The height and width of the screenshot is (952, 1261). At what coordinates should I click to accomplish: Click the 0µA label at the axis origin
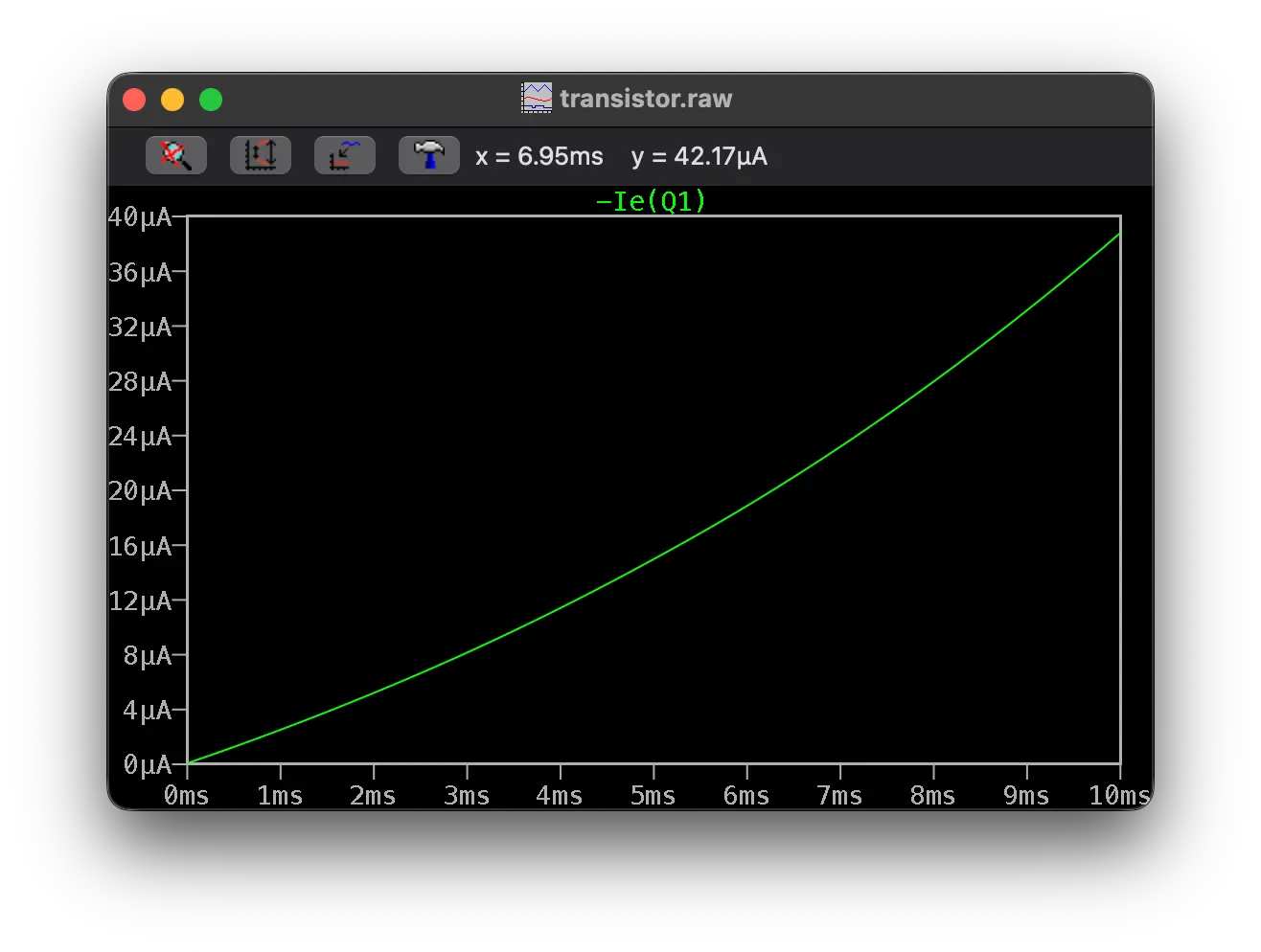click(x=147, y=764)
